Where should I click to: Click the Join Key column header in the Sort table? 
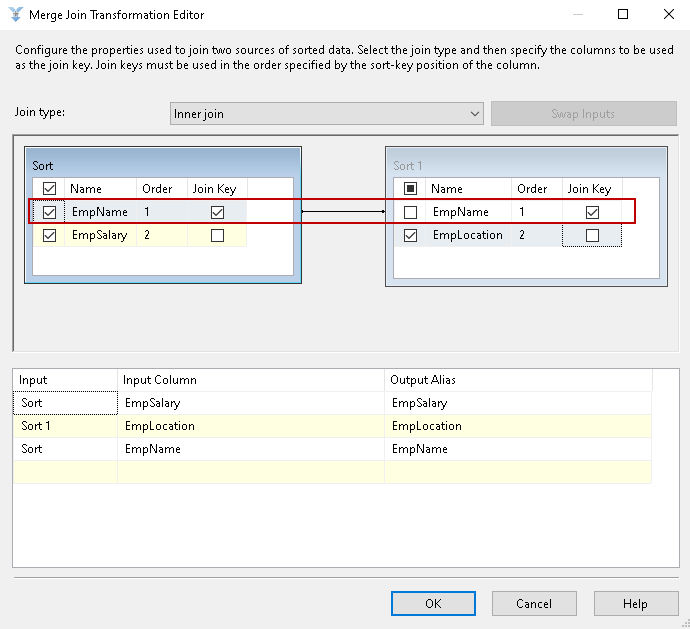pyautogui.click(x=217, y=189)
